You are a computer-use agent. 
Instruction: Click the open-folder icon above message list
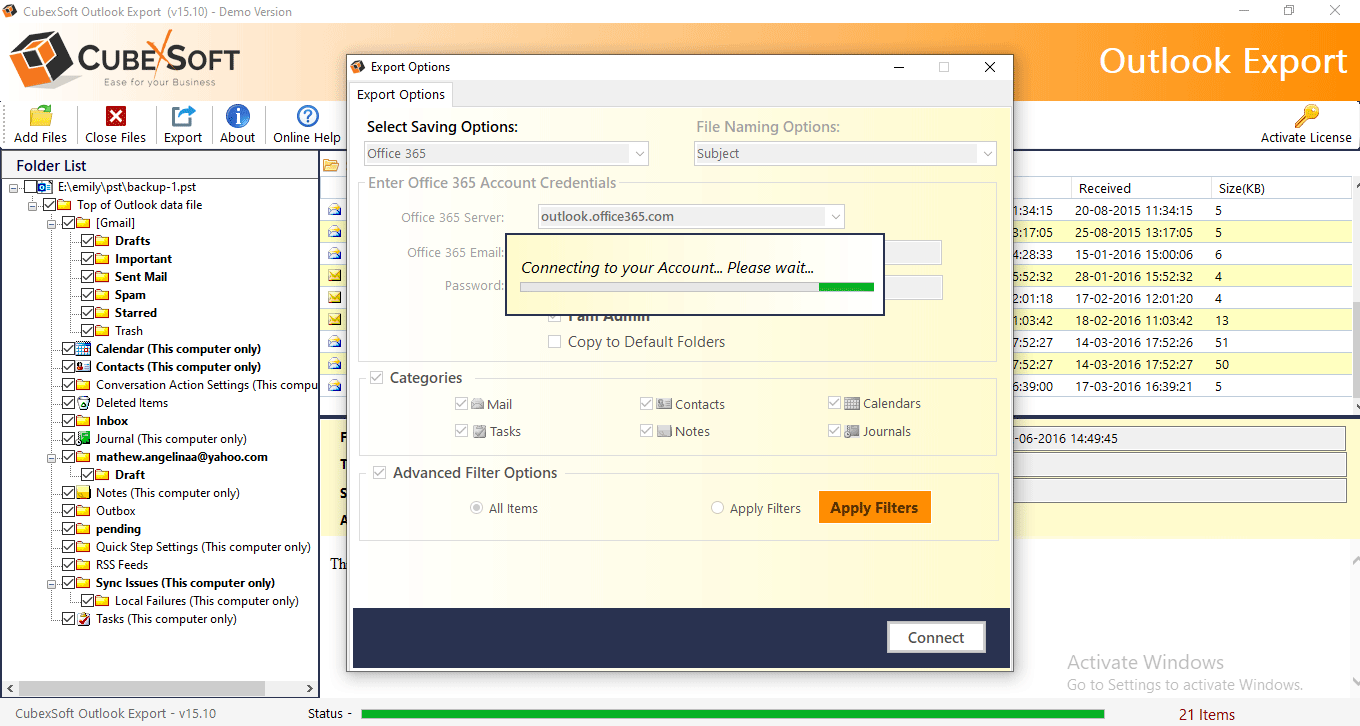point(331,166)
